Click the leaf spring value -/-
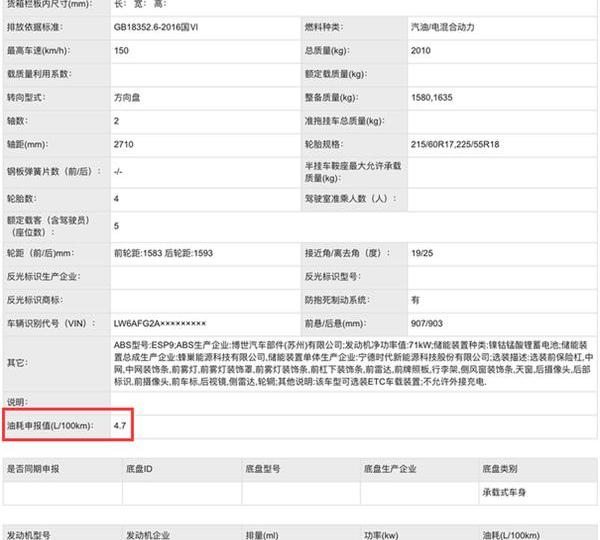 pyautogui.click(x=118, y=171)
